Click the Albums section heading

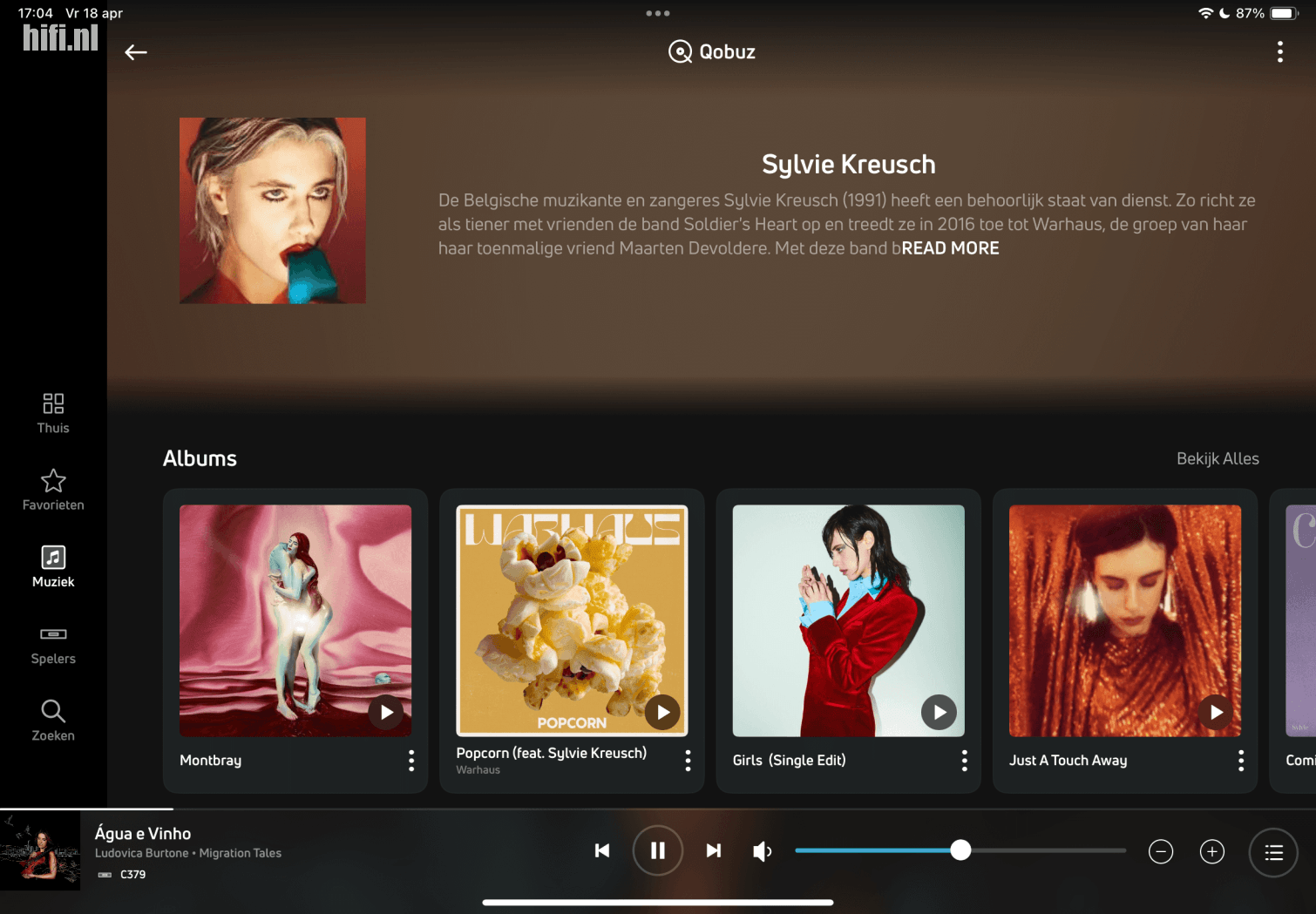pos(200,458)
